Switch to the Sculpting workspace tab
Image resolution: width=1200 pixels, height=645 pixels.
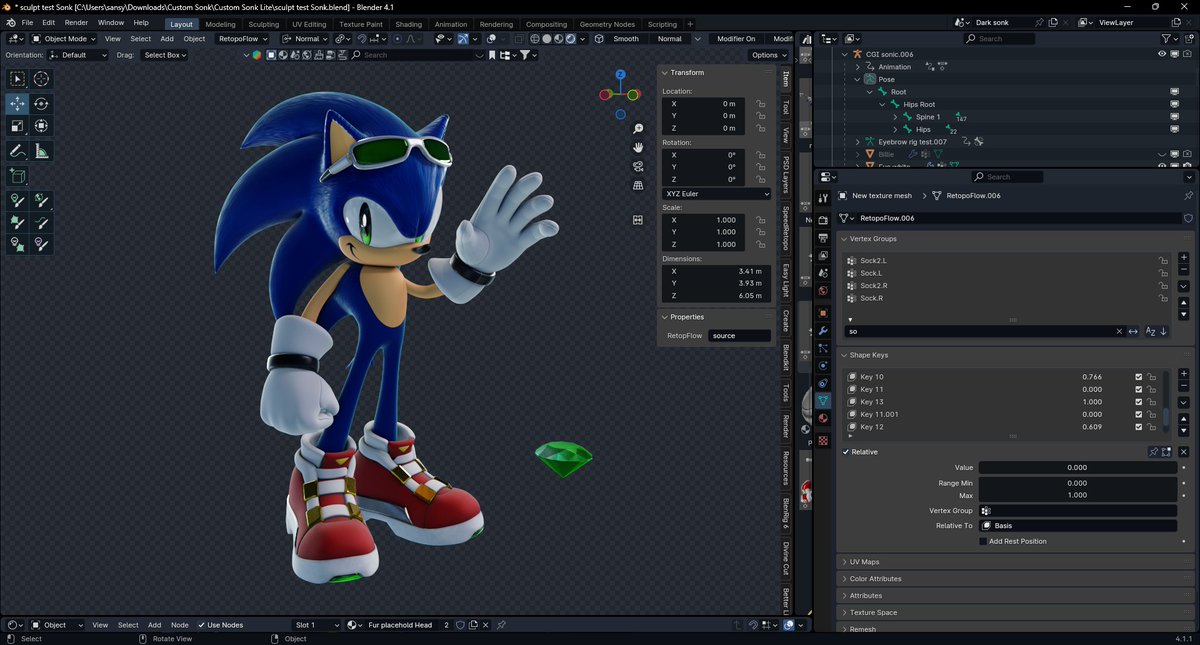click(264, 24)
